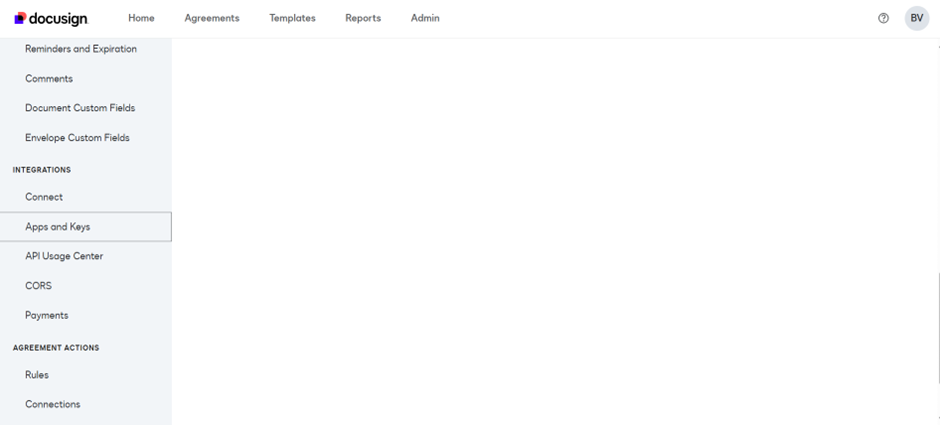Image resolution: width=940 pixels, height=425 pixels.
Task: Go to the Home tab
Action: (141, 18)
